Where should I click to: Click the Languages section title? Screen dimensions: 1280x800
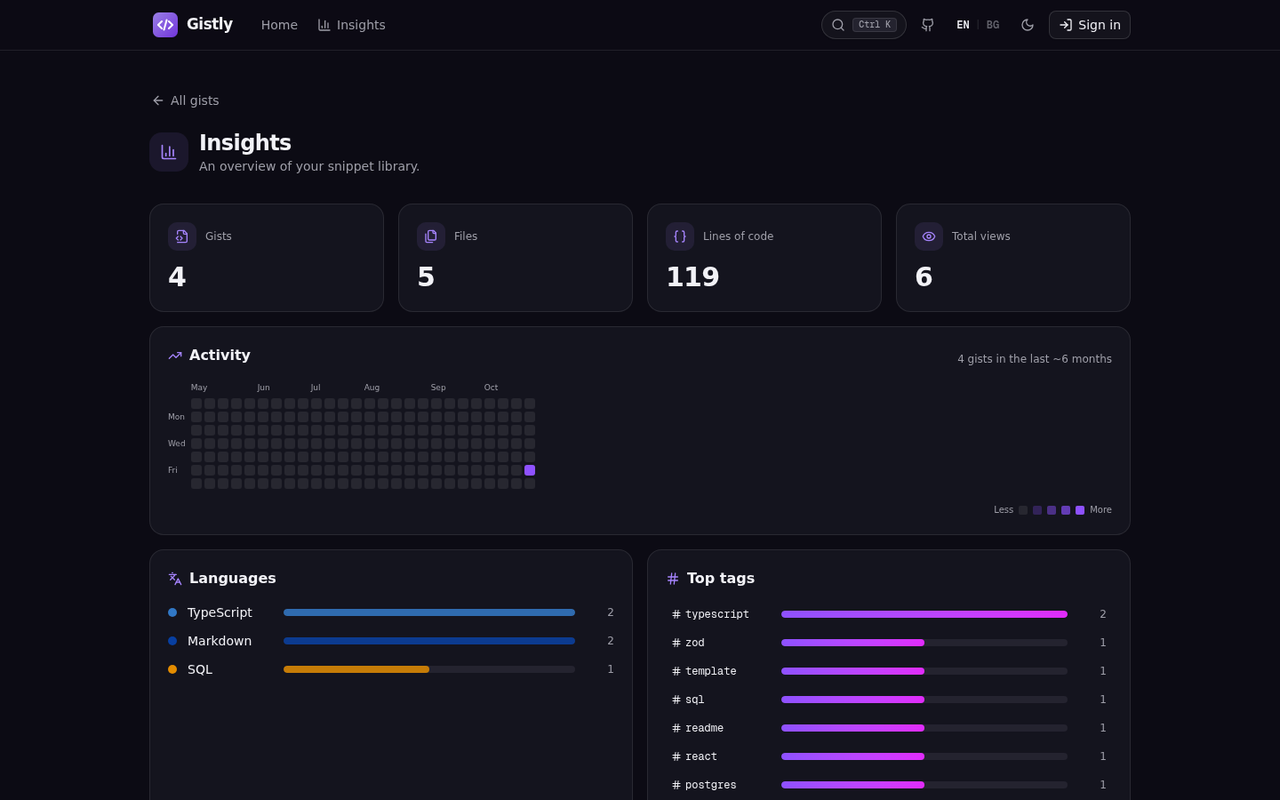pos(232,578)
